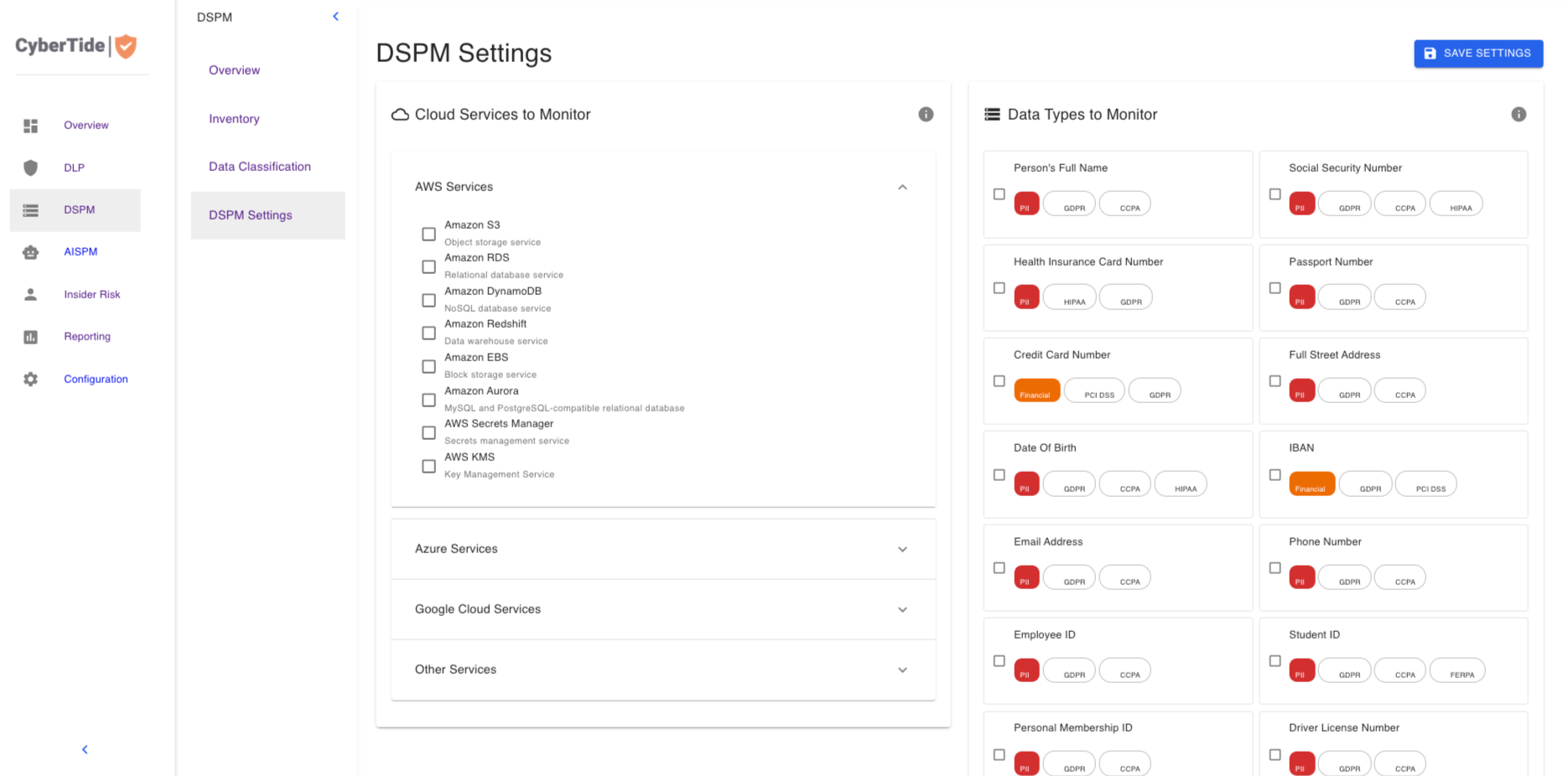
Task: Click the DLP shield icon in sidebar
Action: click(31, 168)
